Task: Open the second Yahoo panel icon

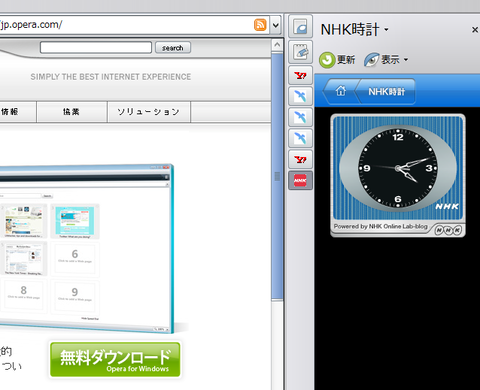Action: (300, 159)
